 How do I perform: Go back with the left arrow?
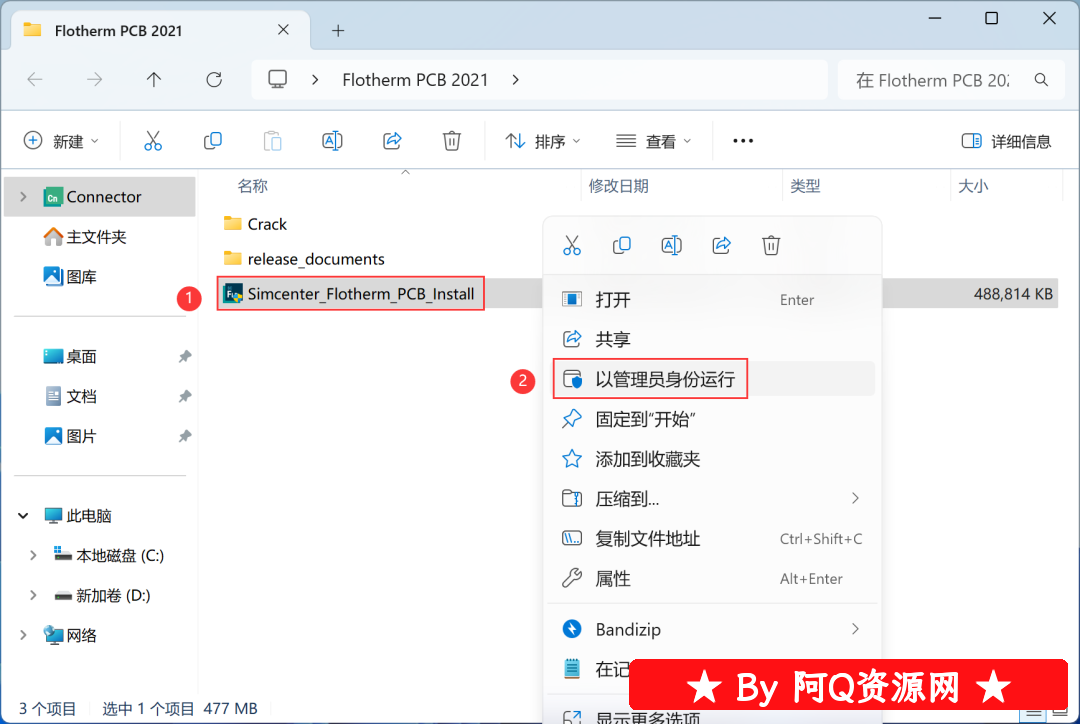[35, 80]
